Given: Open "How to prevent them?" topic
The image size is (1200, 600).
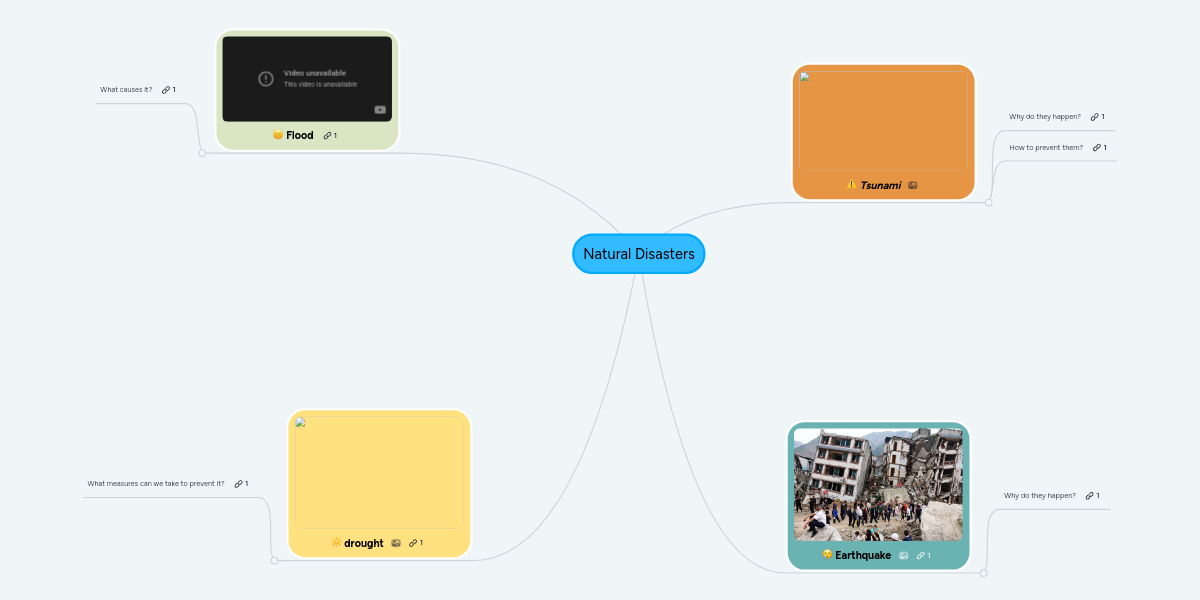Looking at the screenshot, I should coord(1046,146).
